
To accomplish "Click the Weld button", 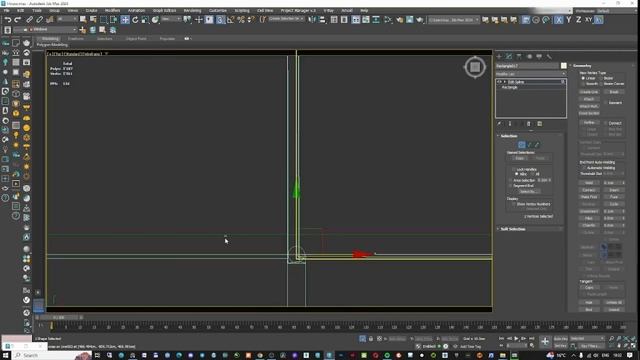I will 589,183.
